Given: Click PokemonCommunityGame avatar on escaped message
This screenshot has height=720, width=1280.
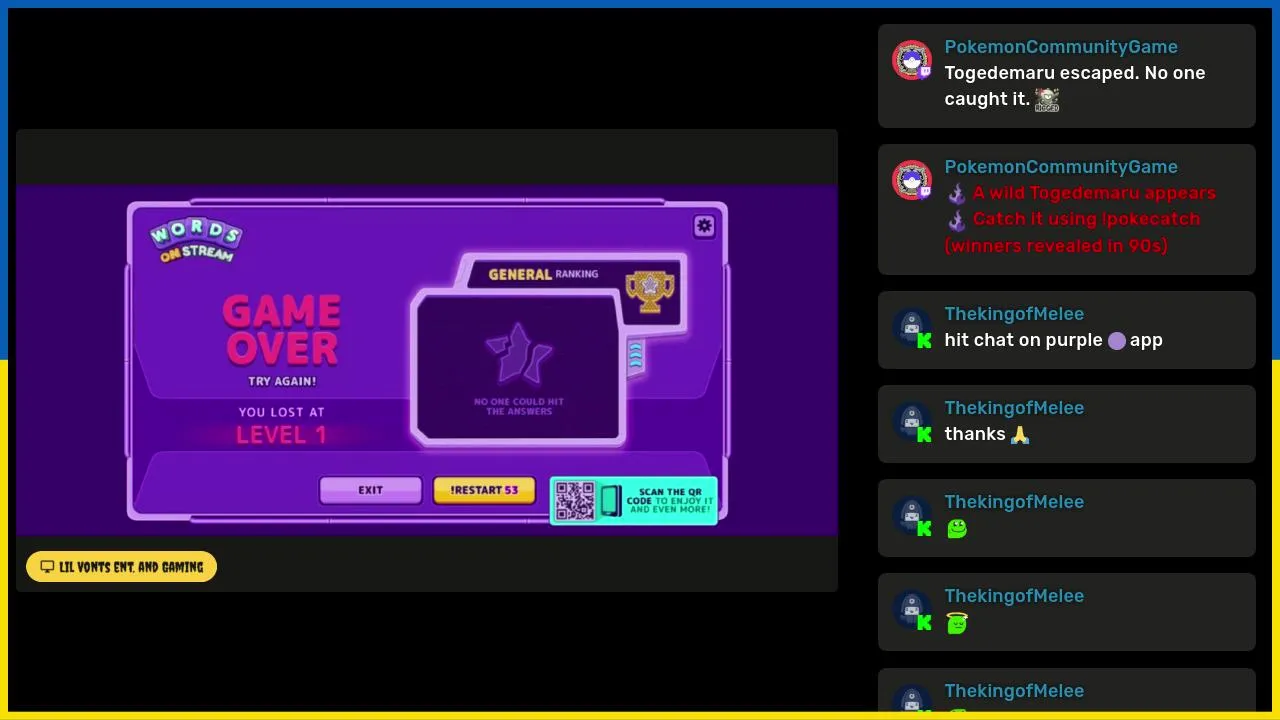Looking at the screenshot, I should tap(912, 61).
